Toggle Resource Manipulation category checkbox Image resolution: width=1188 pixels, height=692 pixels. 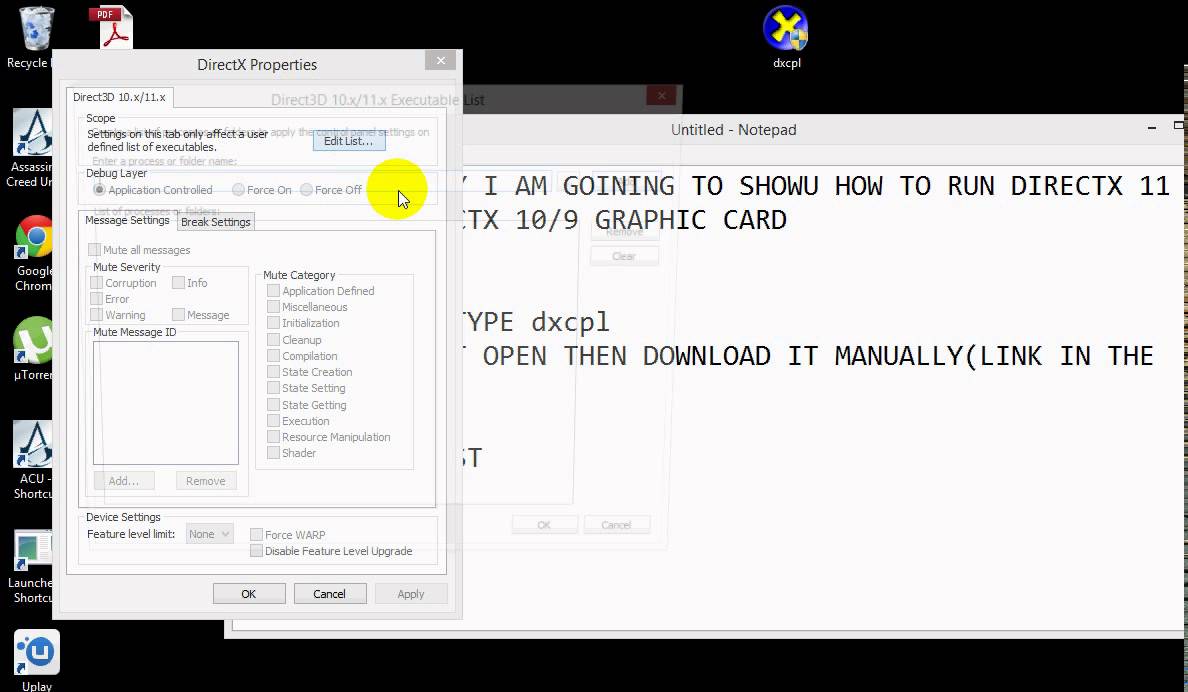pyautogui.click(x=274, y=437)
